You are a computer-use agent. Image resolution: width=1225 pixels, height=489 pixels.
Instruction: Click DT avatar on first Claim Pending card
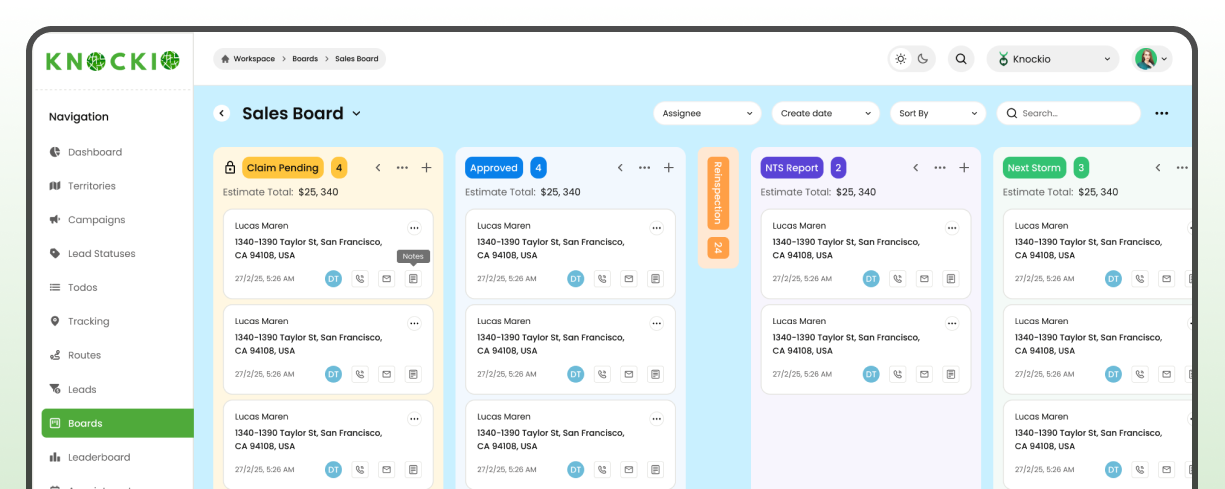[x=334, y=279]
